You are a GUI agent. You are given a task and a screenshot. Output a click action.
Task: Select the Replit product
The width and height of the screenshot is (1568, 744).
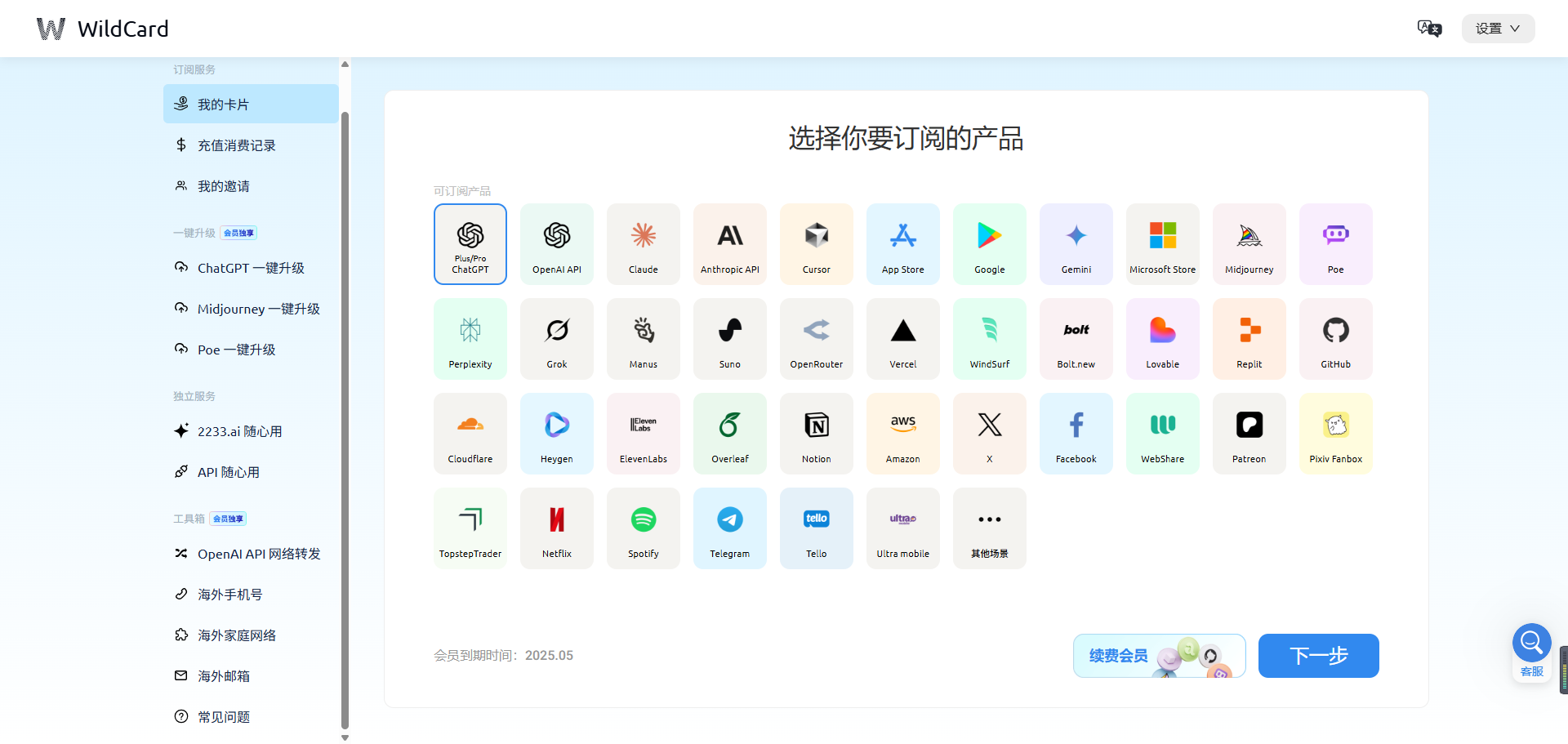tap(1249, 339)
